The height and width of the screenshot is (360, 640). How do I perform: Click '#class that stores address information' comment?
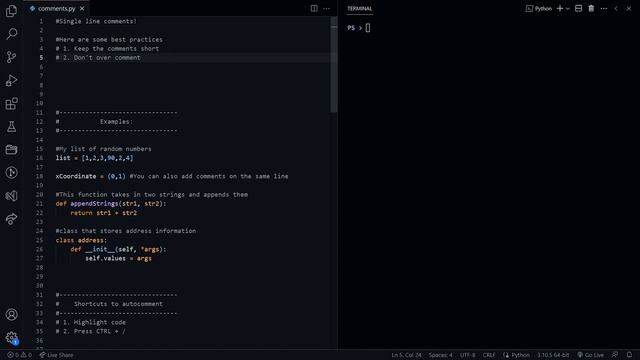click(126, 231)
